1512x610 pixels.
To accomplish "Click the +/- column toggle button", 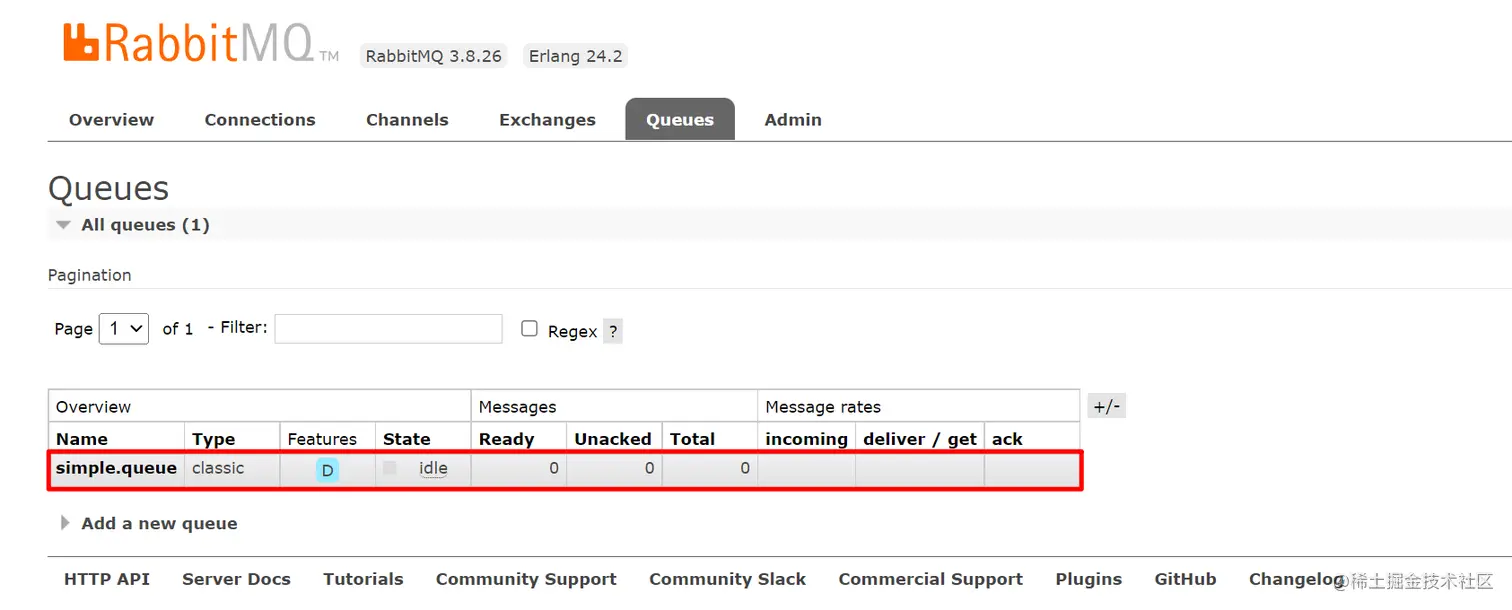I will coord(1107,406).
